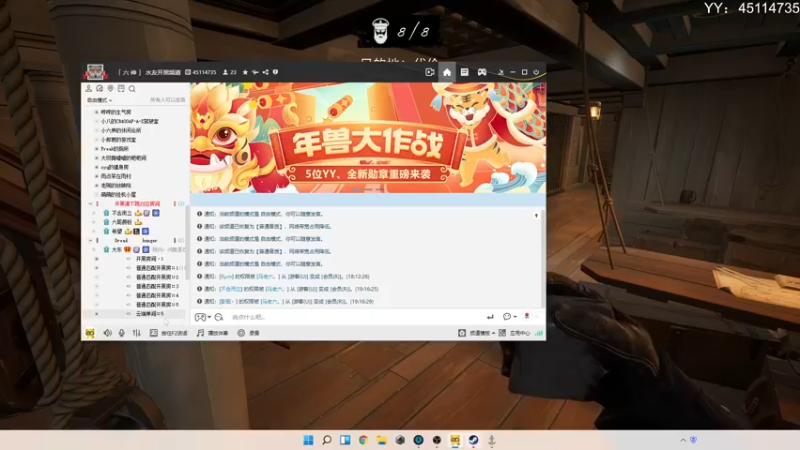This screenshot has width=800, height=450.
Task: Click the [Ryon] user link in chat
Action: (226, 277)
